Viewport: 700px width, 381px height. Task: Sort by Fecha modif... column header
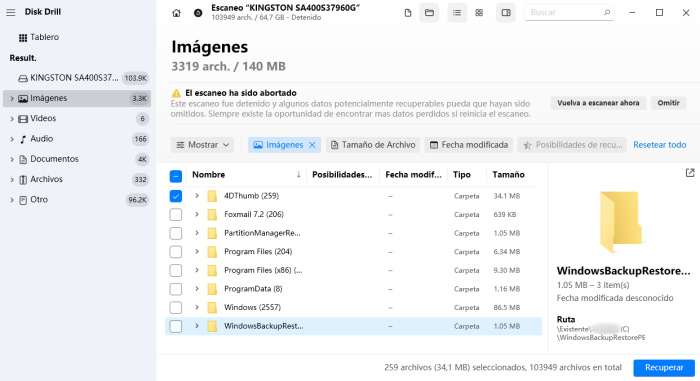(x=413, y=175)
